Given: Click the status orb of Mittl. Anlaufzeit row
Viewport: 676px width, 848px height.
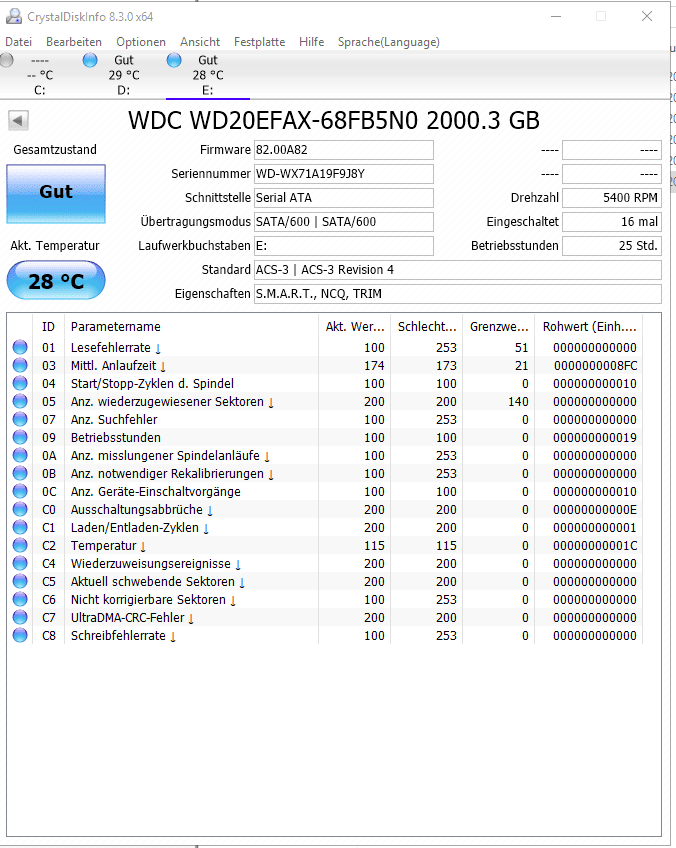Looking at the screenshot, I should 20,365.
